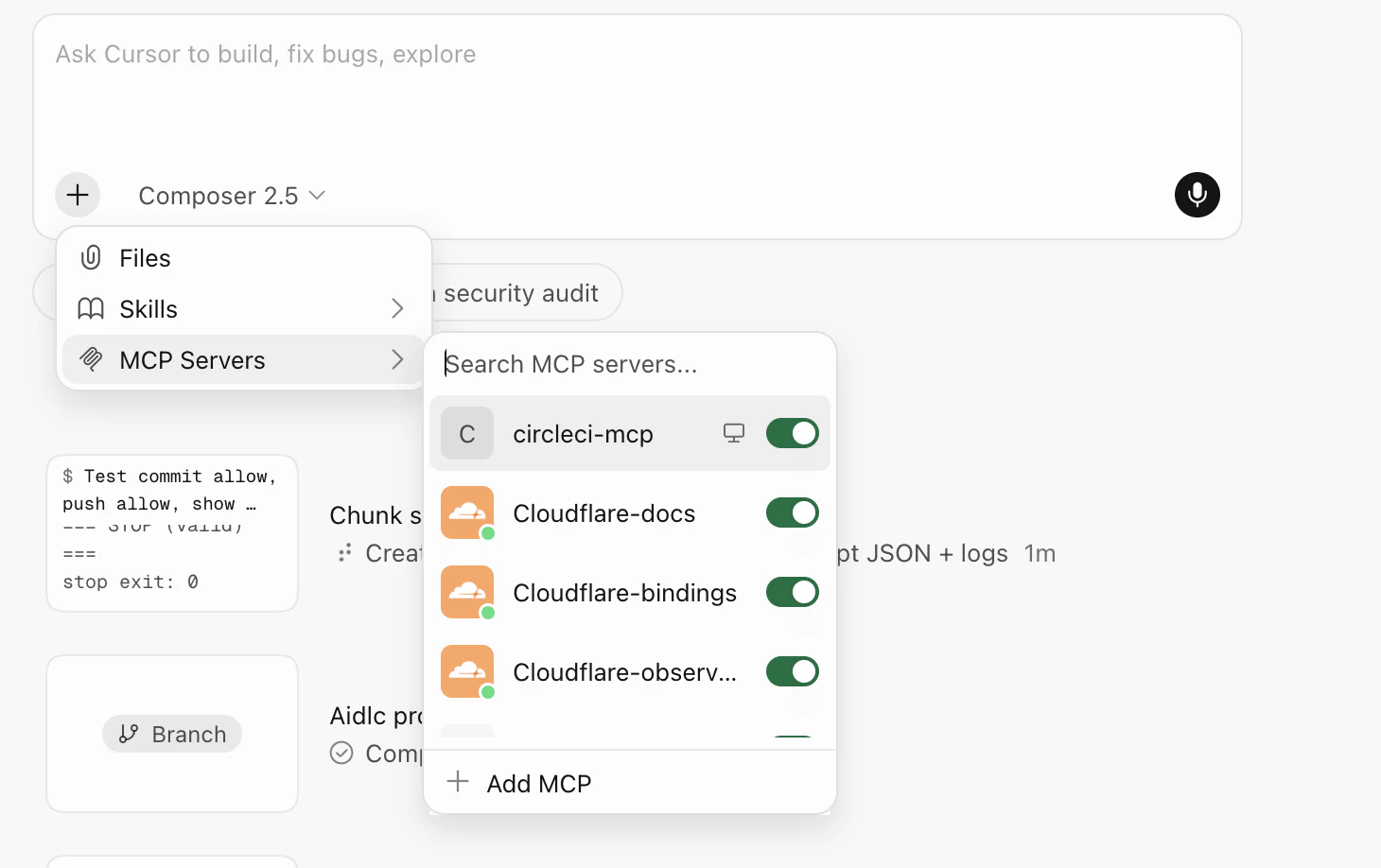Click the 'JSON + logs' text

[937, 553]
